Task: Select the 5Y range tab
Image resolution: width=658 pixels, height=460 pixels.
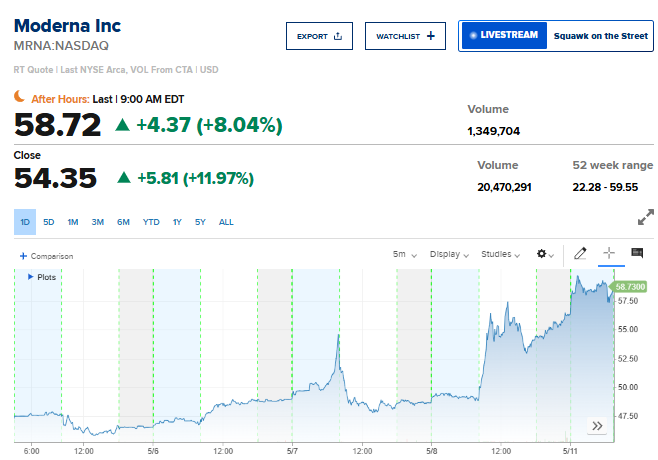Action: tap(200, 222)
